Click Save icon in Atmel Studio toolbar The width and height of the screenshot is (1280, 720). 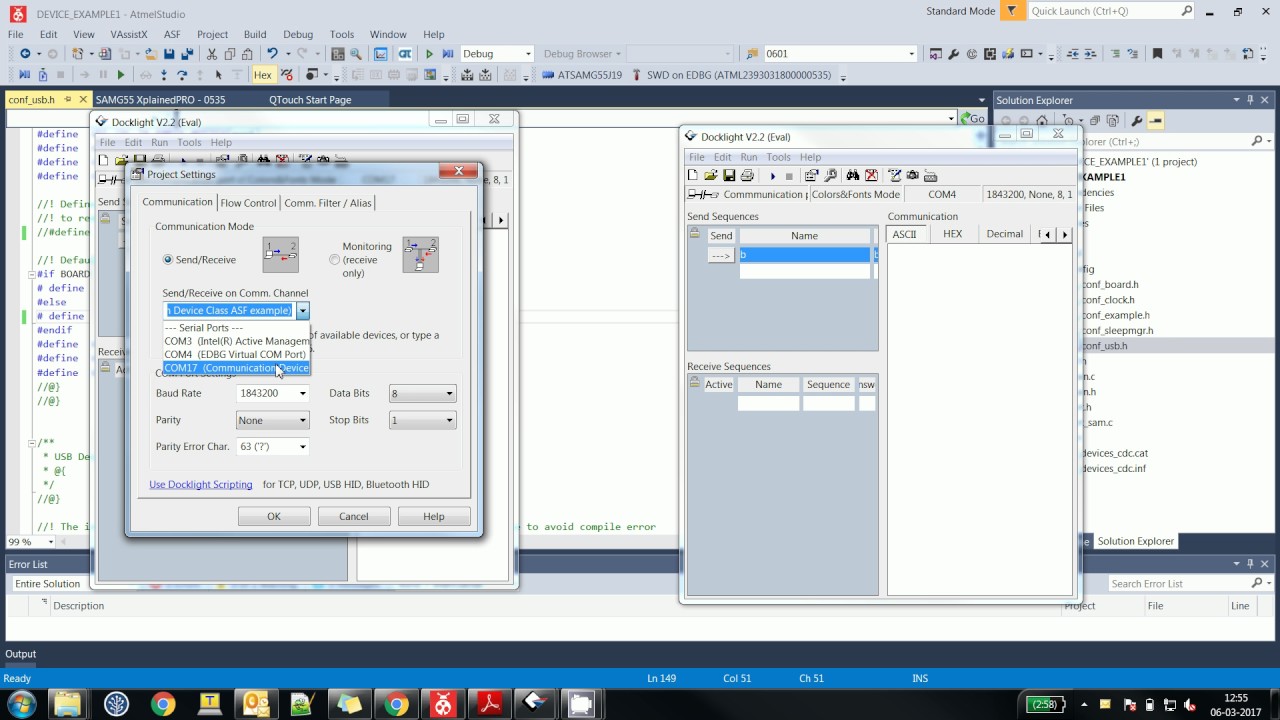coord(169,54)
